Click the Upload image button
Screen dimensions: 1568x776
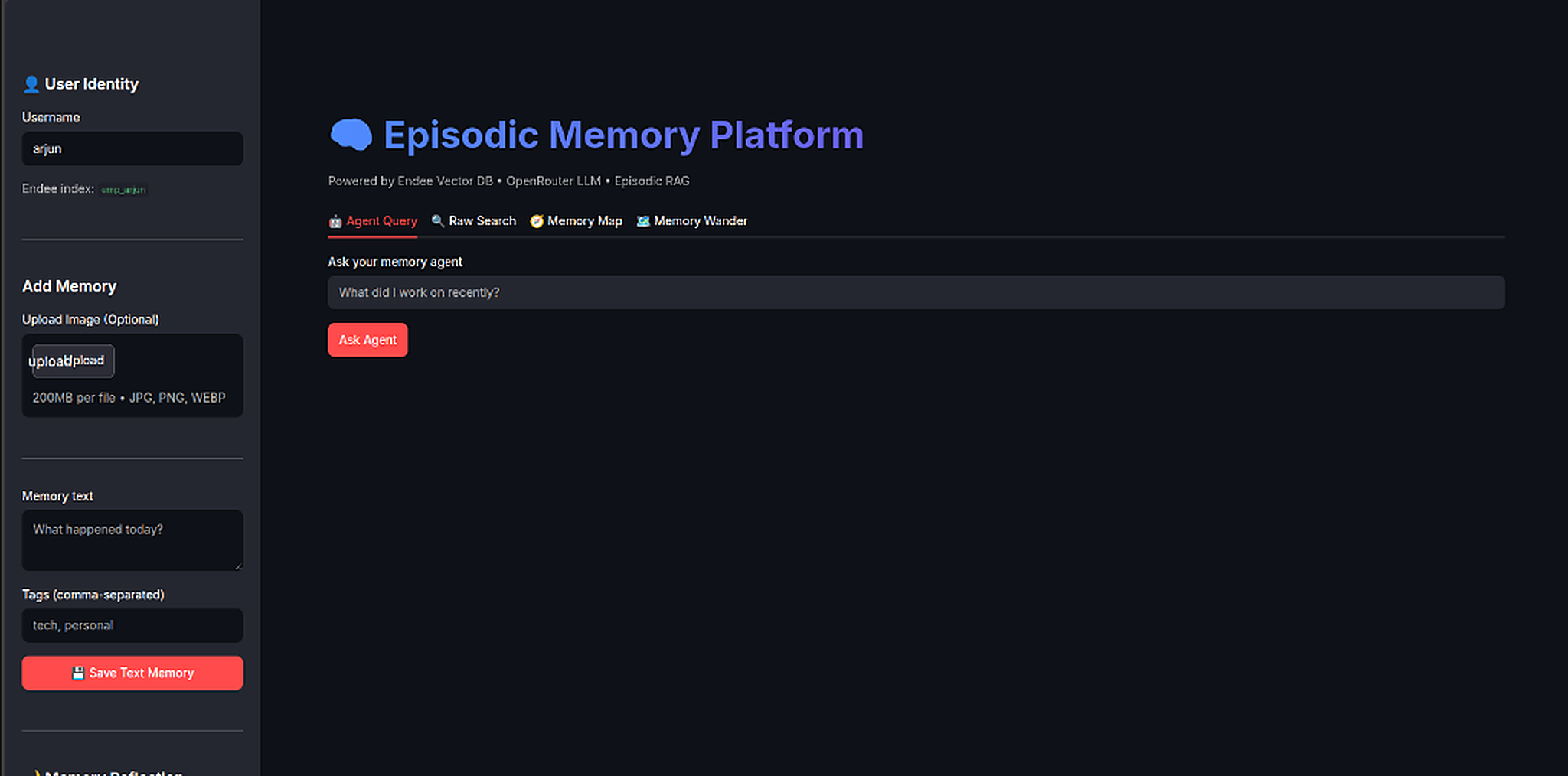pos(73,361)
